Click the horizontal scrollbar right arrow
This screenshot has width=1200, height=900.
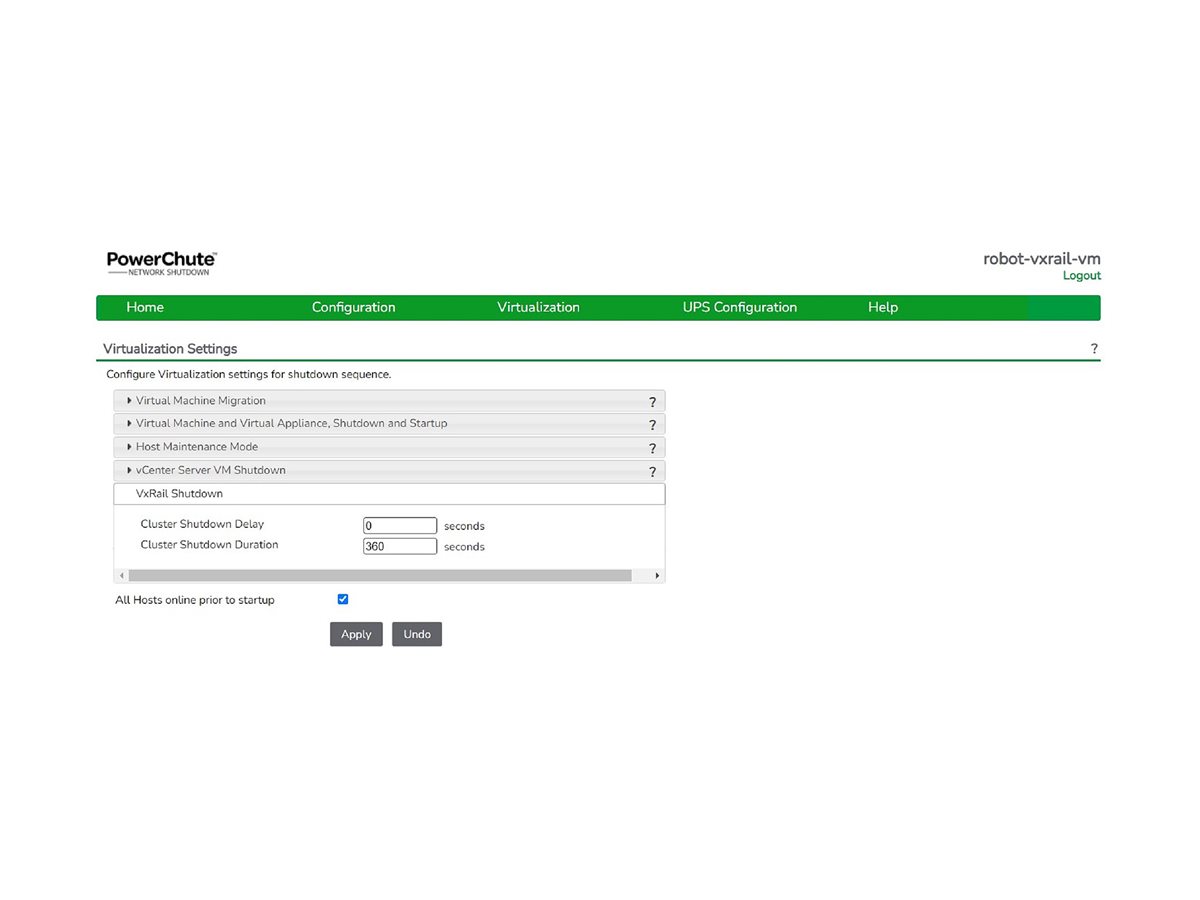click(657, 576)
